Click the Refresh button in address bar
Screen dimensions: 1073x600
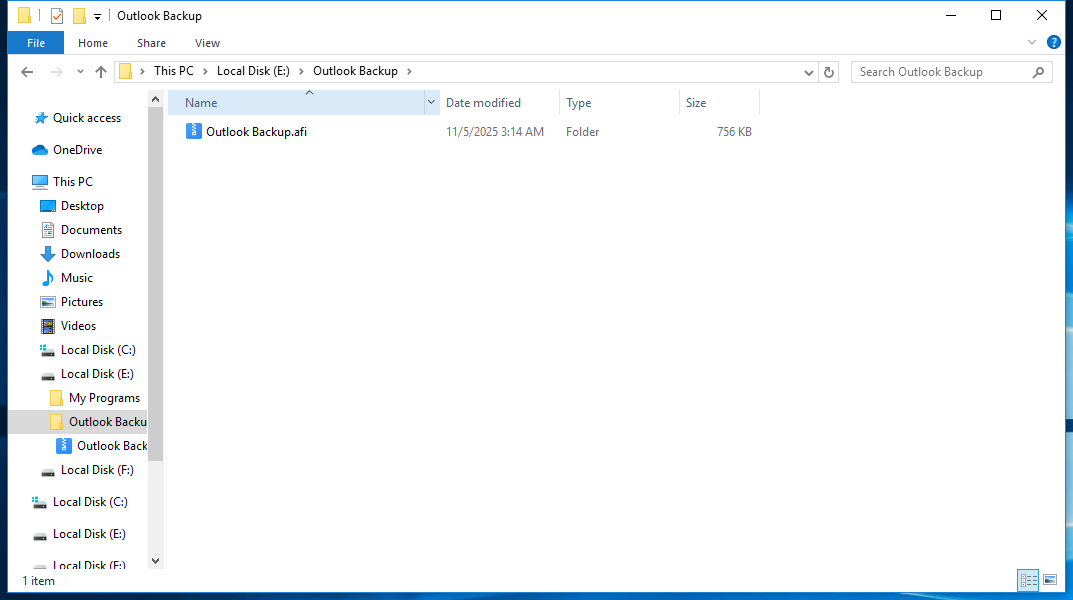828,72
